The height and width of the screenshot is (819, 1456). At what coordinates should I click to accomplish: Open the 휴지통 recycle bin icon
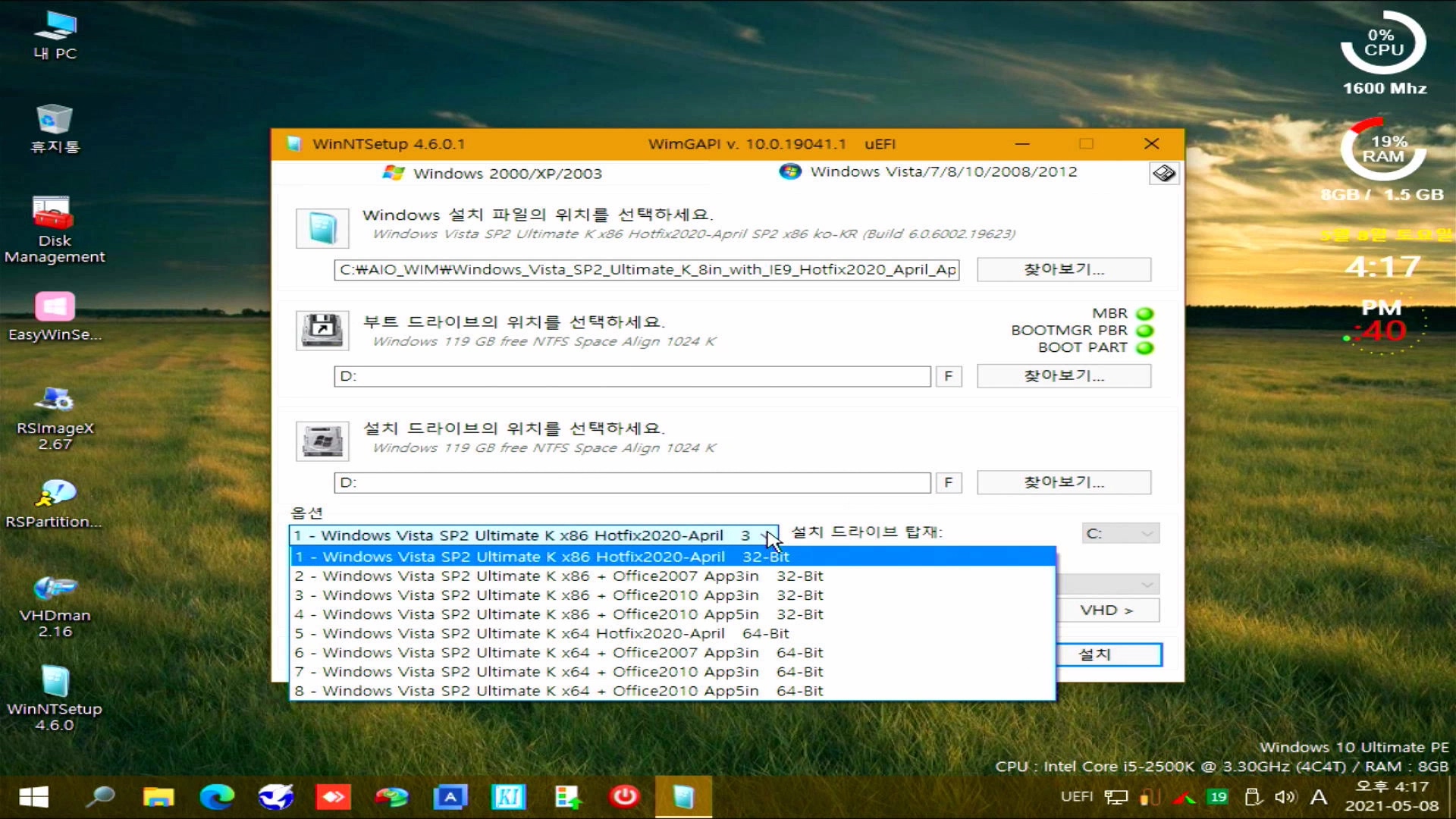pos(55,129)
